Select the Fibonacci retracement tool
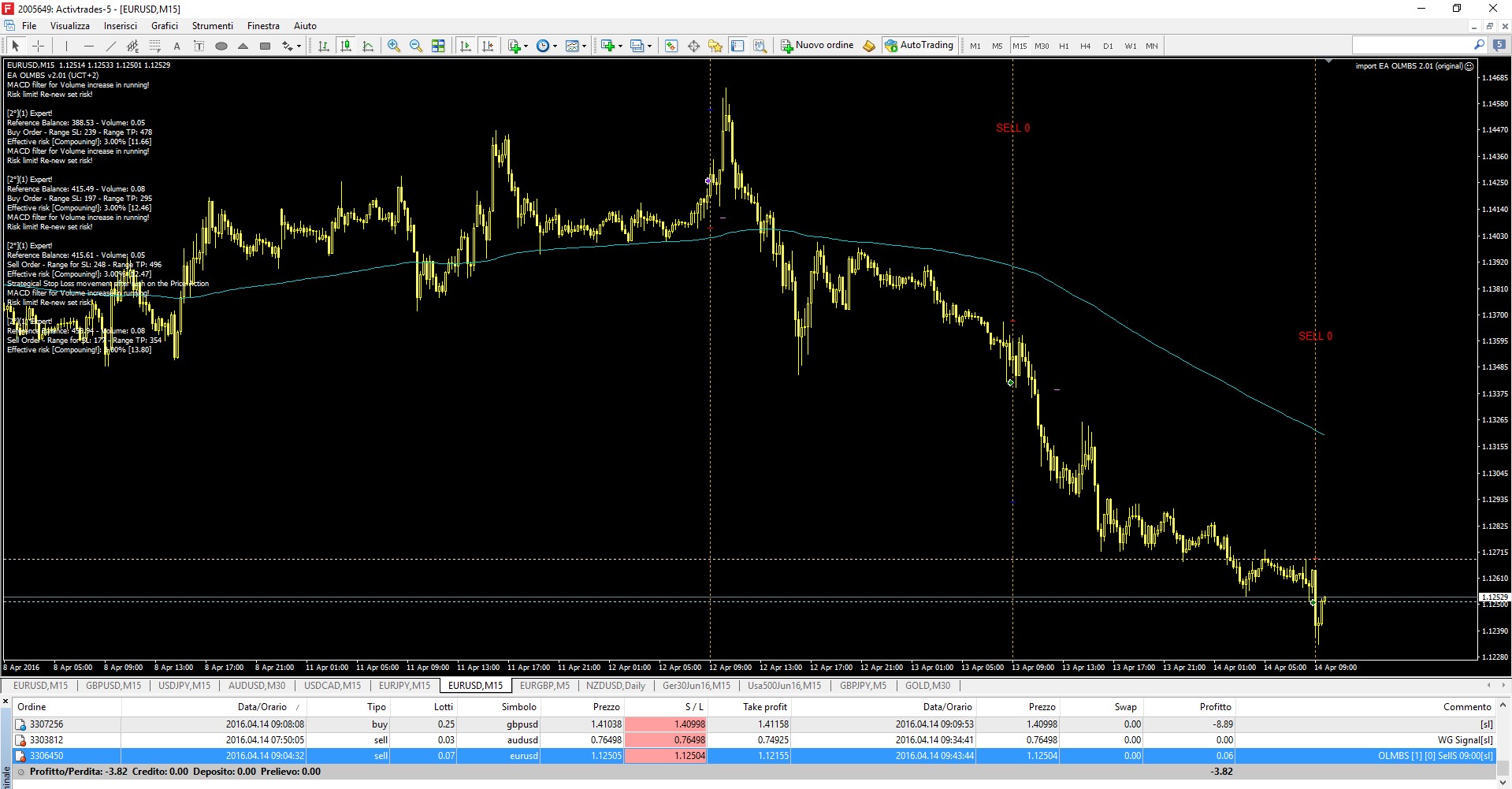 154,46
